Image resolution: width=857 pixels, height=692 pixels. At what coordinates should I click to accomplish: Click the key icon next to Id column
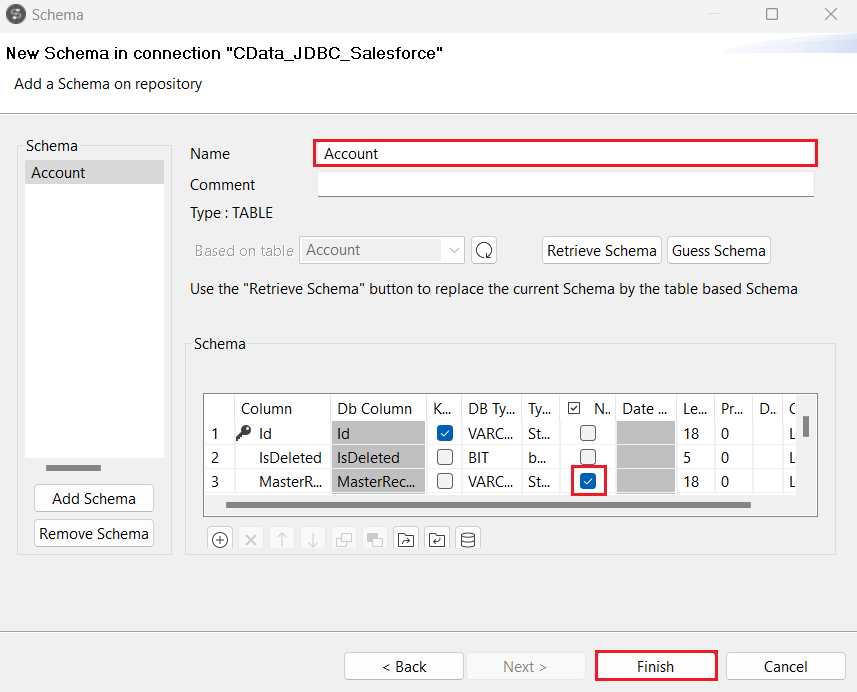point(244,433)
